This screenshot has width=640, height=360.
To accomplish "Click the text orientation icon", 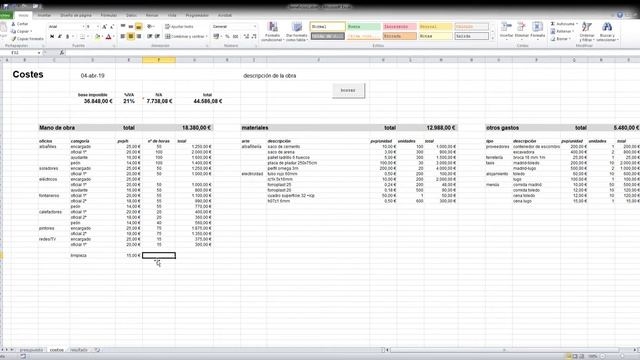I will pyautogui.click(x=150, y=27).
